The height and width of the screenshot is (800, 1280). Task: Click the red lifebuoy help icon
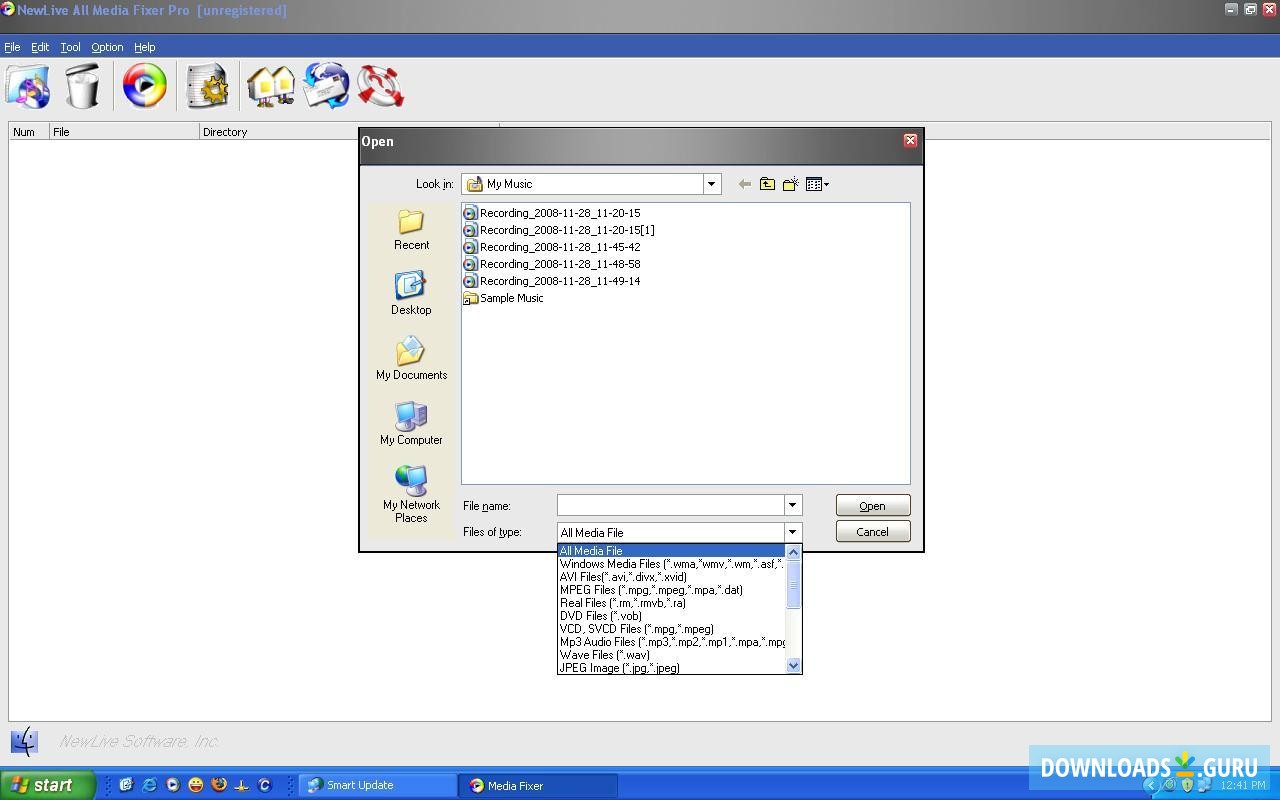(381, 86)
